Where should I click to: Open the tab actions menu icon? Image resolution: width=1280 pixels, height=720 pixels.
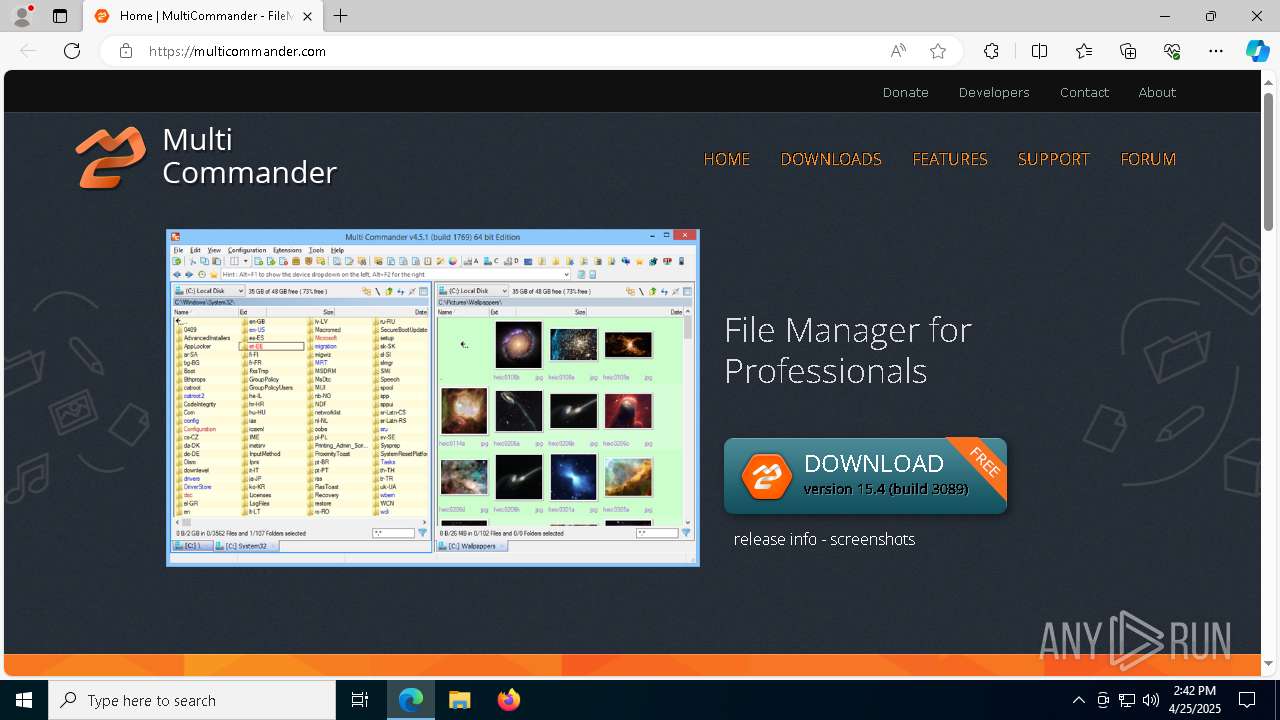(60, 16)
